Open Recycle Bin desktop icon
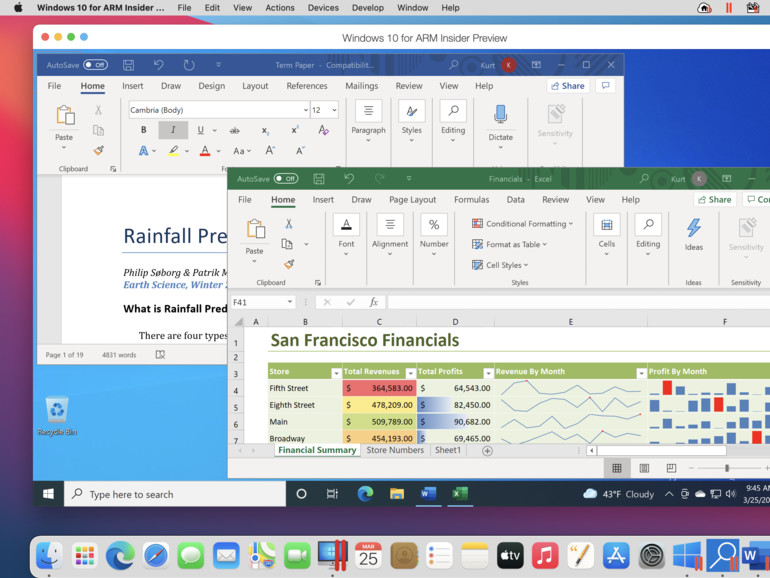The height and width of the screenshot is (578, 770). pyautogui.click(x=57, y=416)
